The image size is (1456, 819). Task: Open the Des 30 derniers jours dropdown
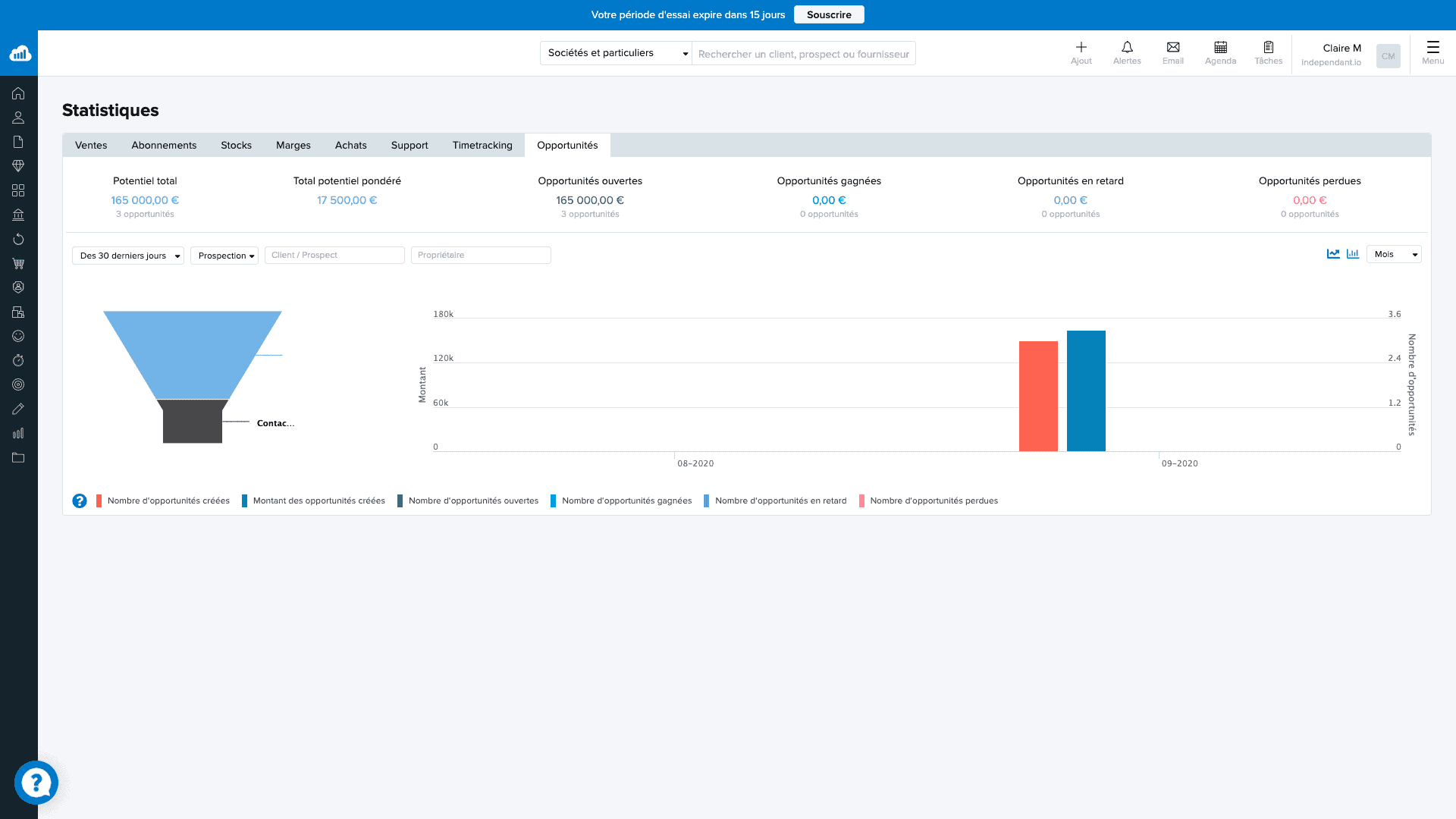coord(128,256)
